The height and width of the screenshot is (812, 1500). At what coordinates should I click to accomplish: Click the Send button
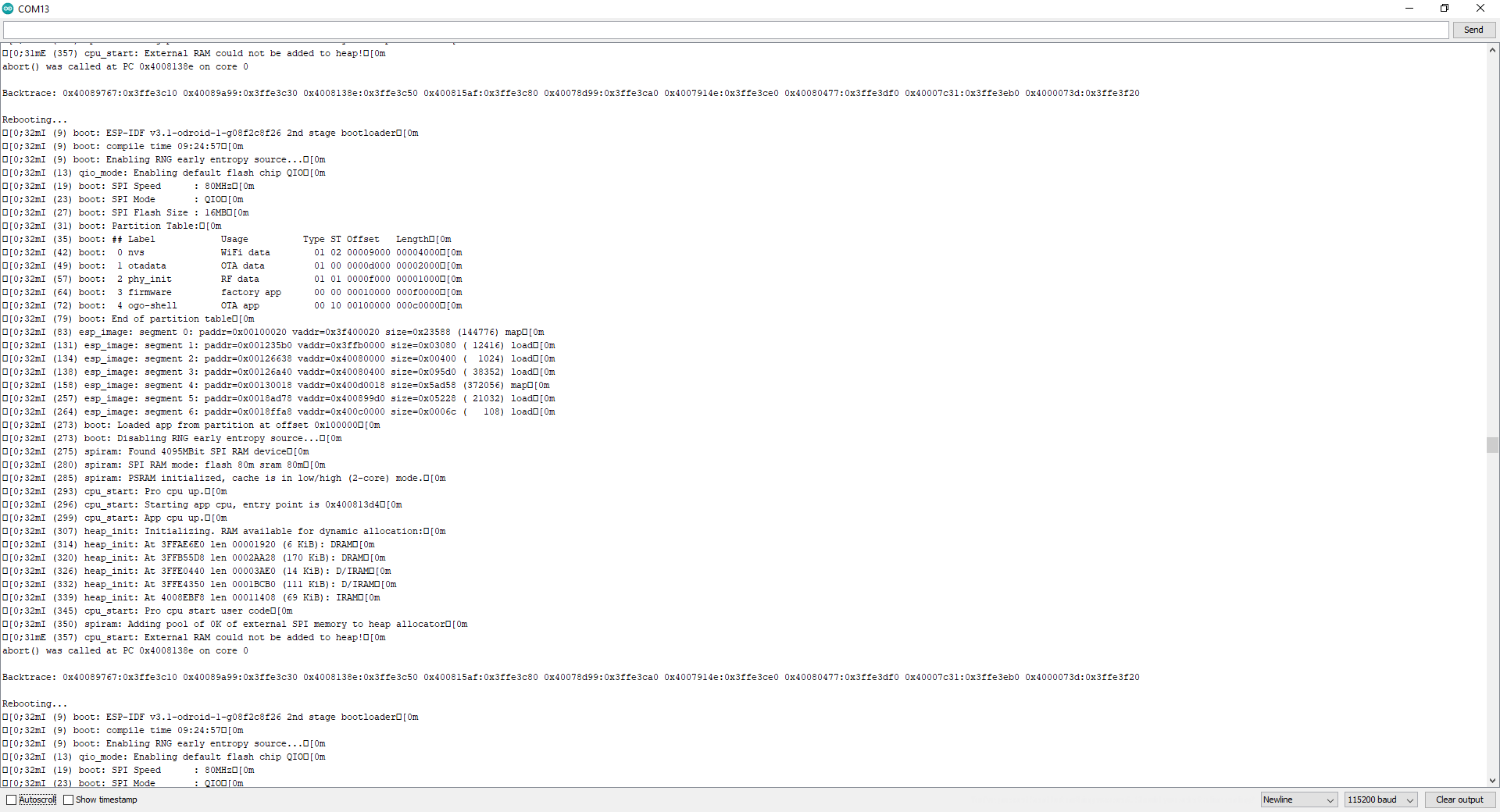(1473, 30)
